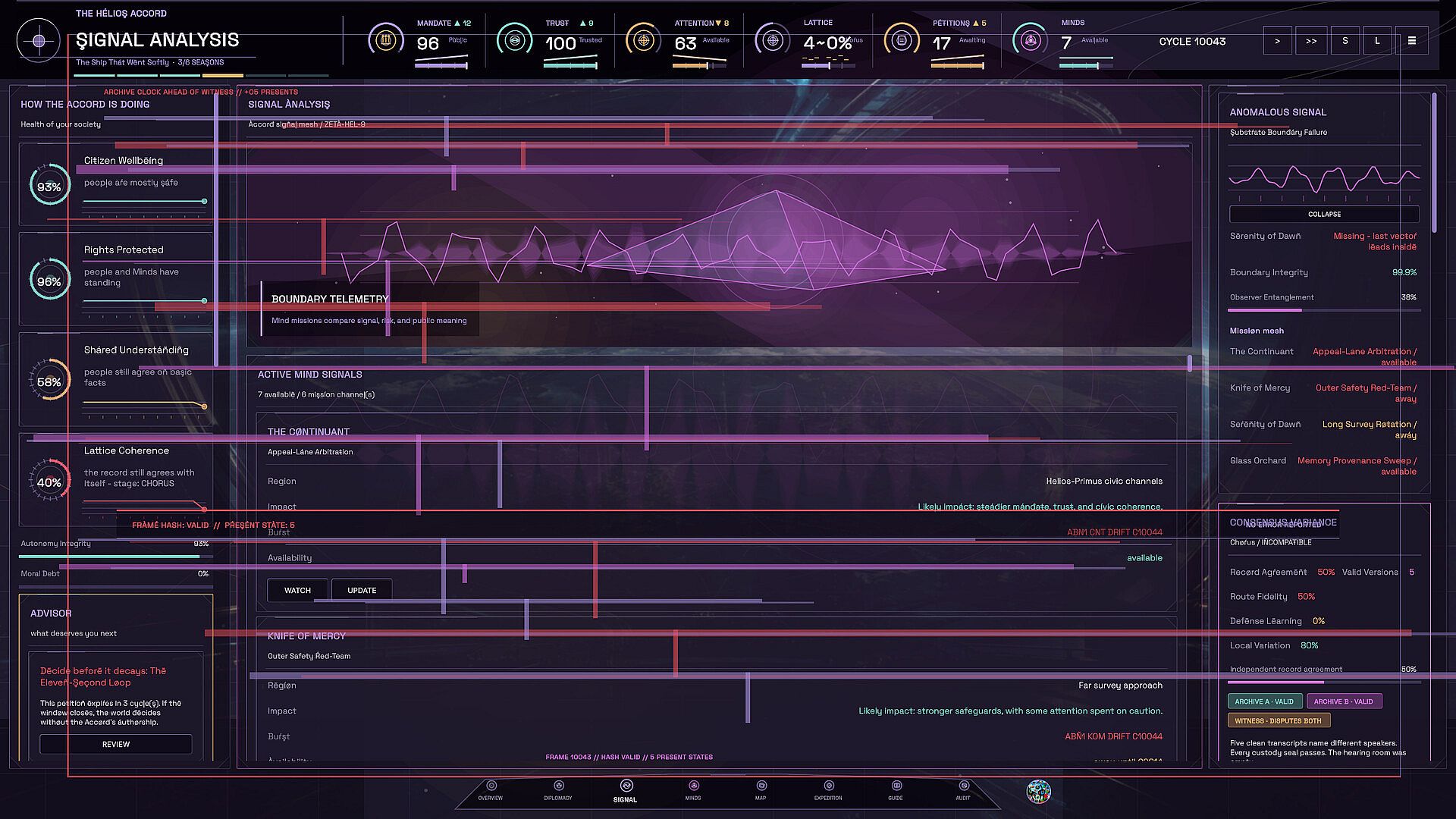Open the Mandate resource icon

(x=385, y=39)
